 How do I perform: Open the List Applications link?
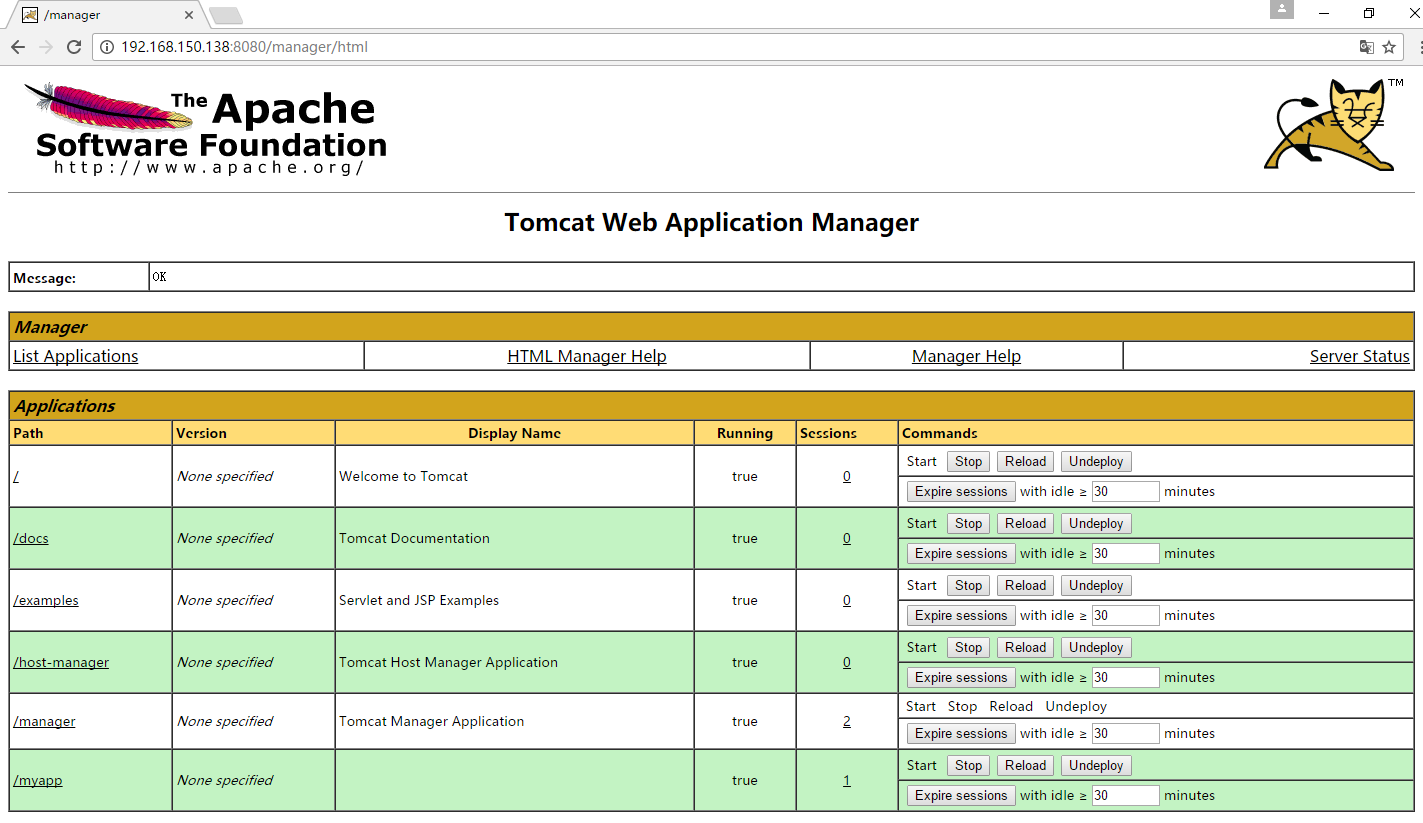pos(76,356)
